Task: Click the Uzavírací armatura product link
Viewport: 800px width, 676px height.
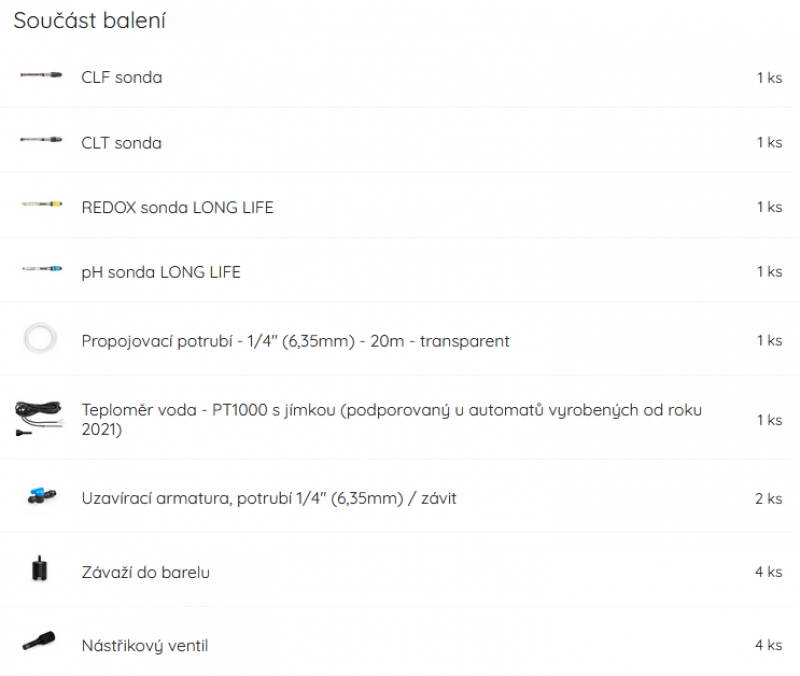Action: tap(269, 498)
